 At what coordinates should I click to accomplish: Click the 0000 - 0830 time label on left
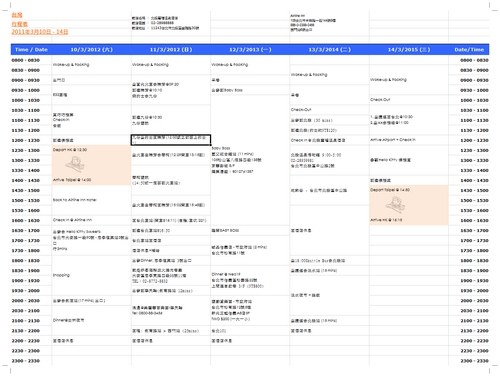pos(26,60)
